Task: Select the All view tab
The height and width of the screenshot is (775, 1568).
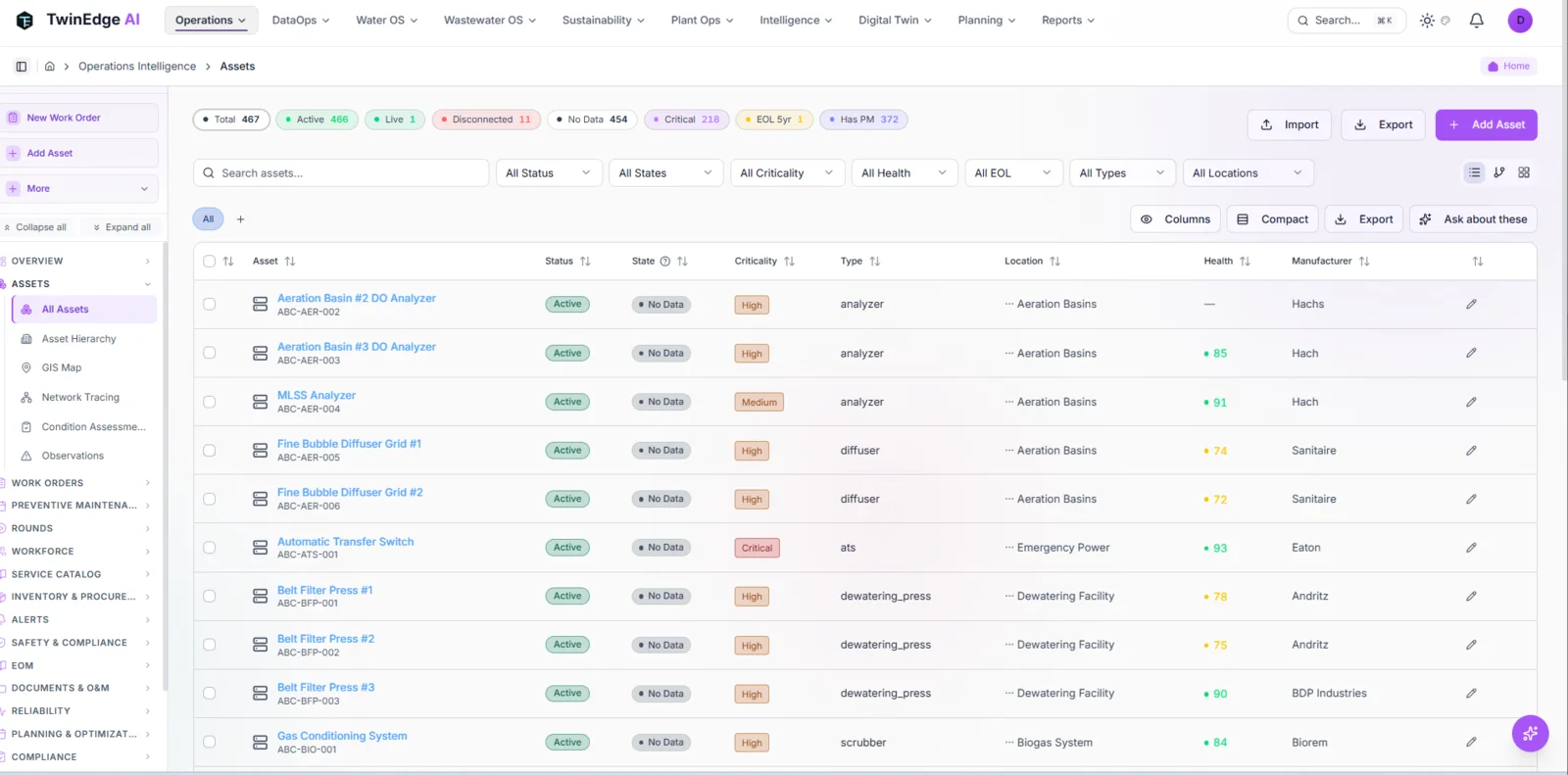Action: (x=208, y=219)
